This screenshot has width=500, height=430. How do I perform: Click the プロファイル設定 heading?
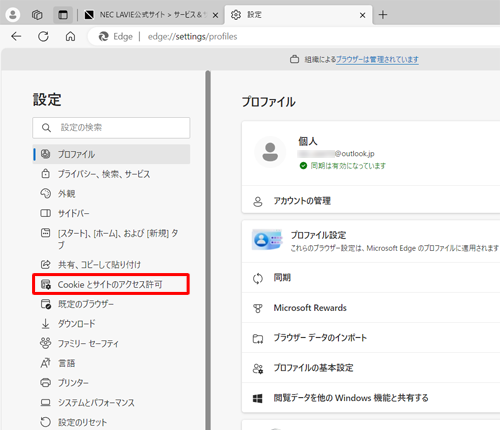pyautogui.click(x=318, y=235)
